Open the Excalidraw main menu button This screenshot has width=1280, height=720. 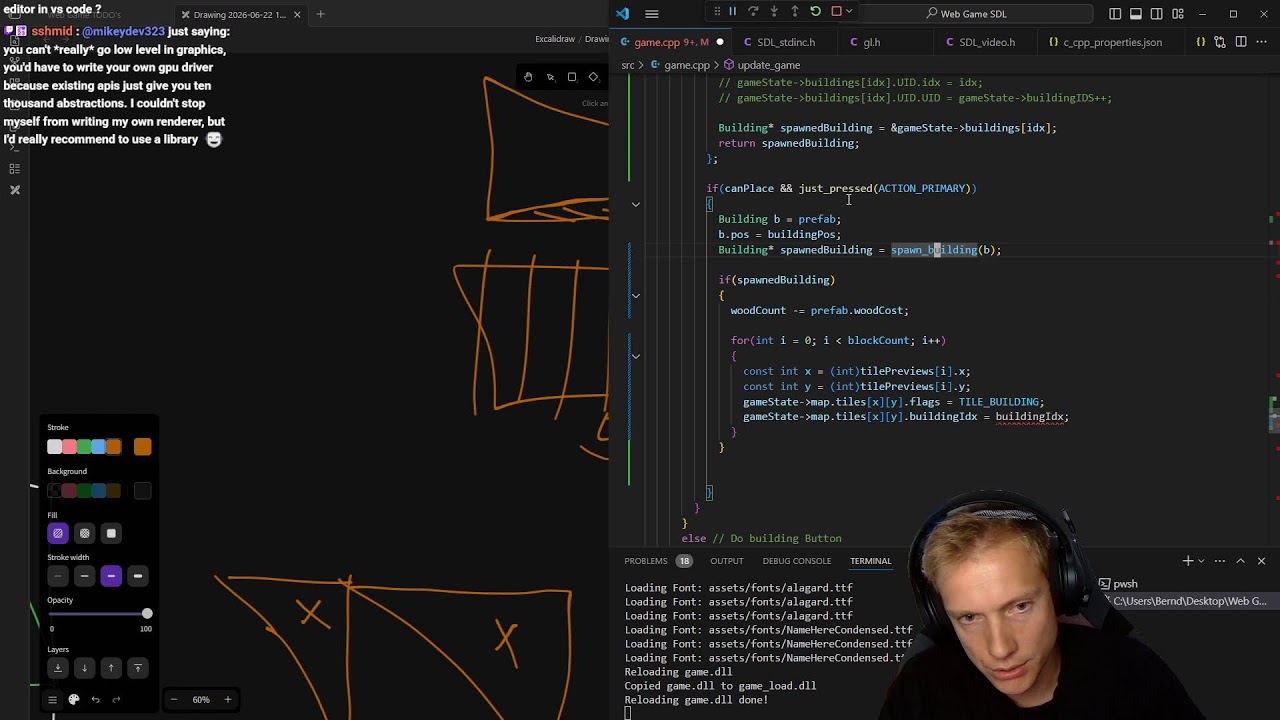pos(52,699)
